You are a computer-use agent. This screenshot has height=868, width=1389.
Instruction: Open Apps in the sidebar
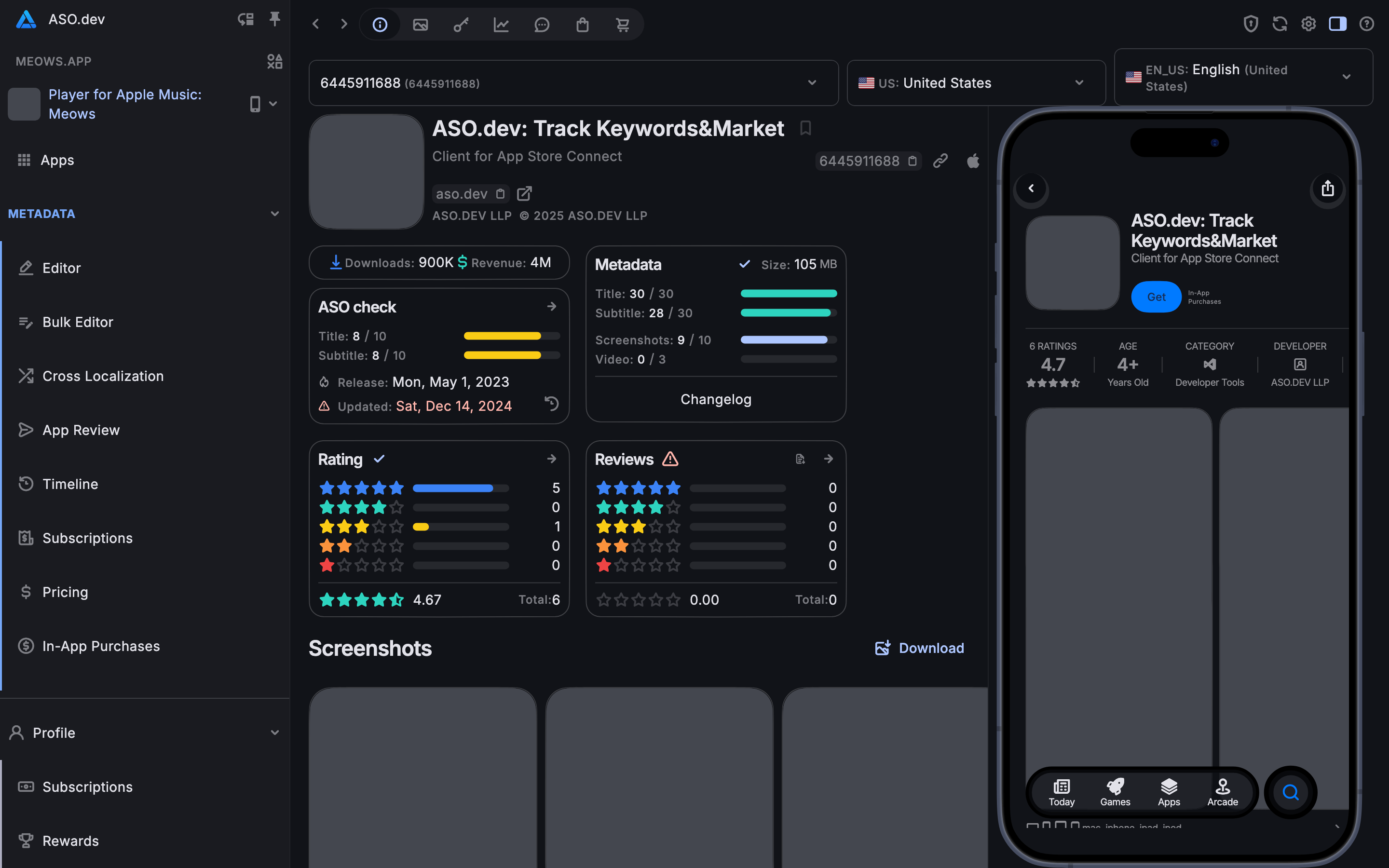[145, 160]
